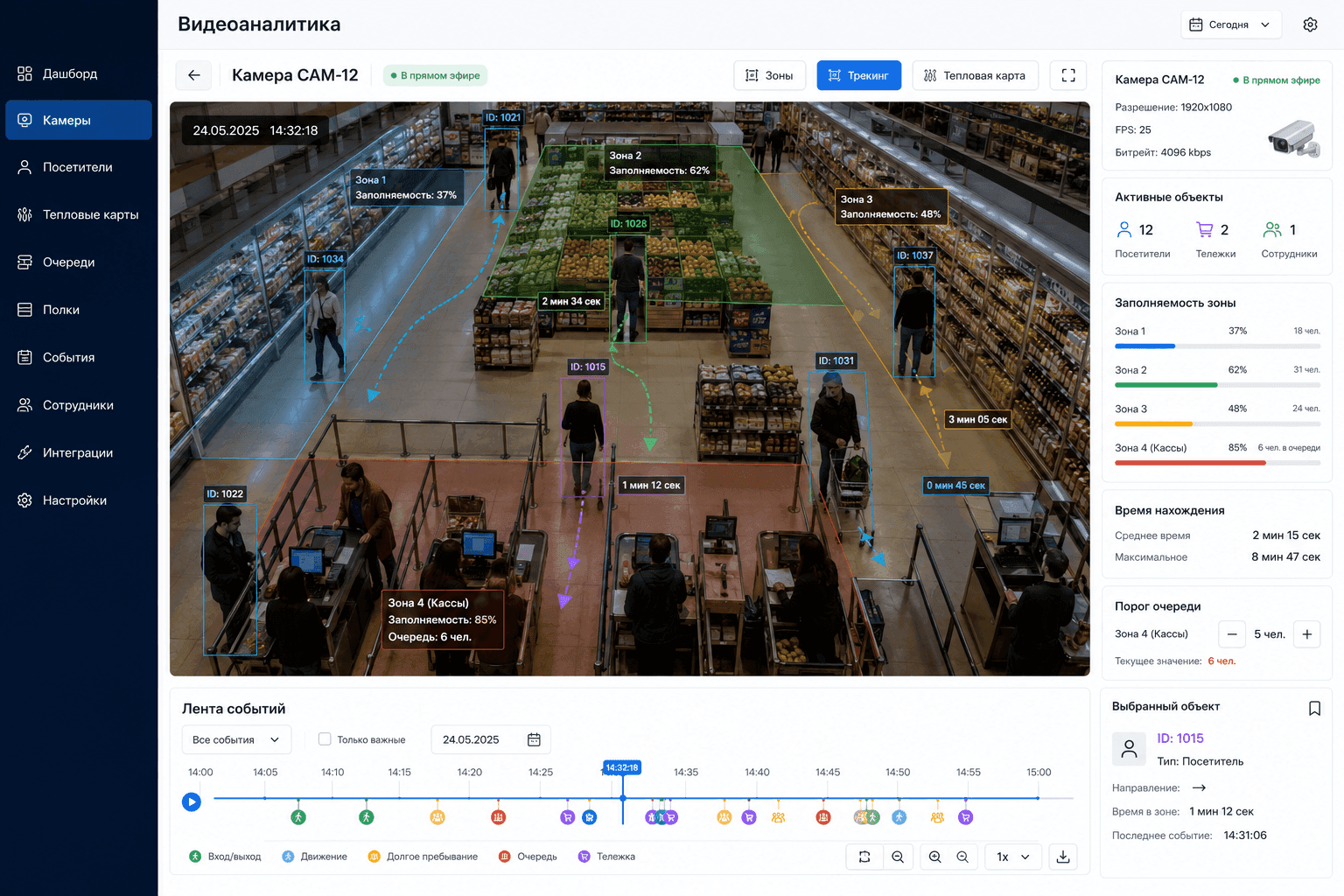Zoom in on the event timeline

pyautogui.click(x=934, y=857)
